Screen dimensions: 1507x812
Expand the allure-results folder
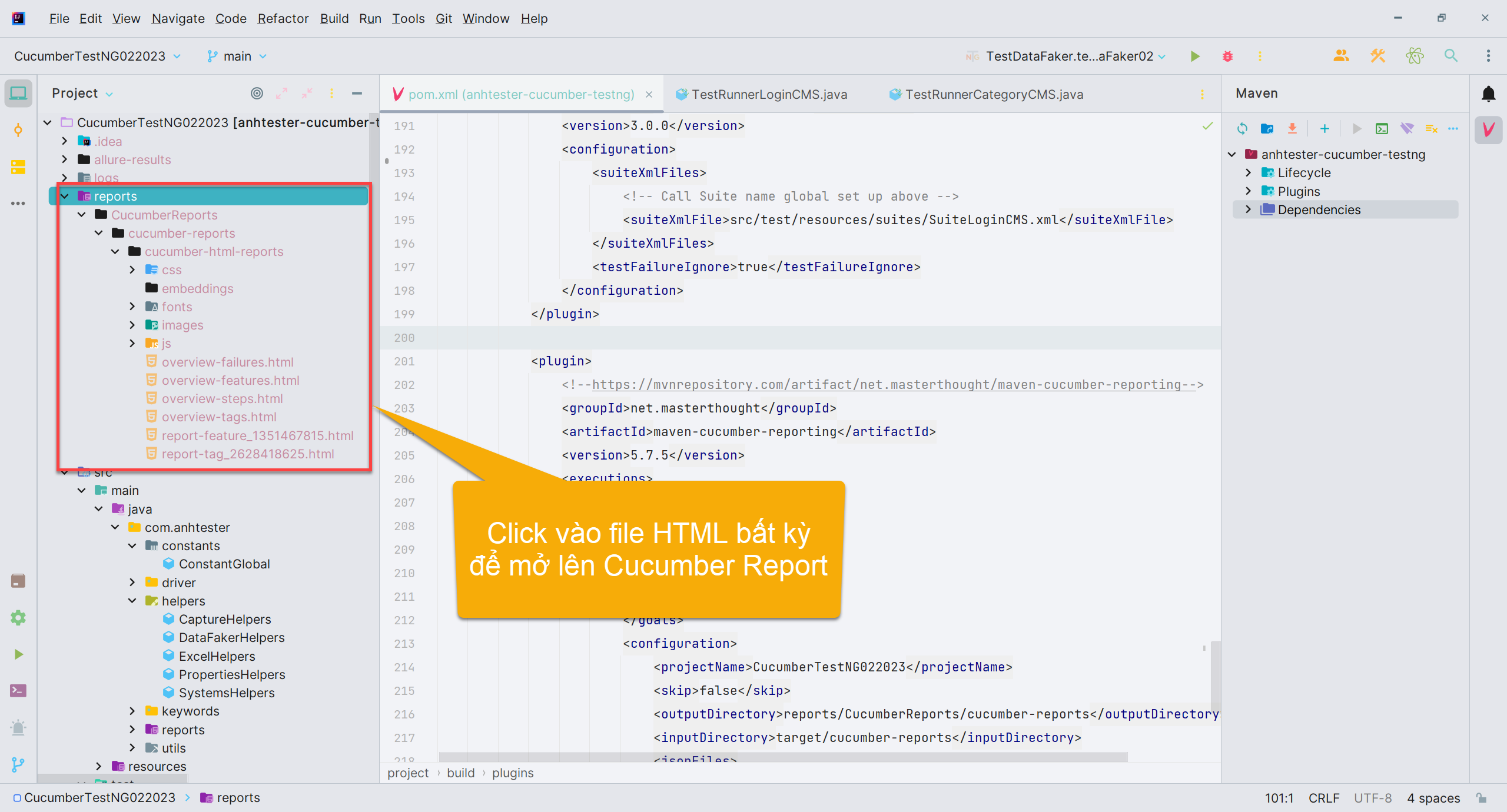pyautogui.click(x=65, y=159)
